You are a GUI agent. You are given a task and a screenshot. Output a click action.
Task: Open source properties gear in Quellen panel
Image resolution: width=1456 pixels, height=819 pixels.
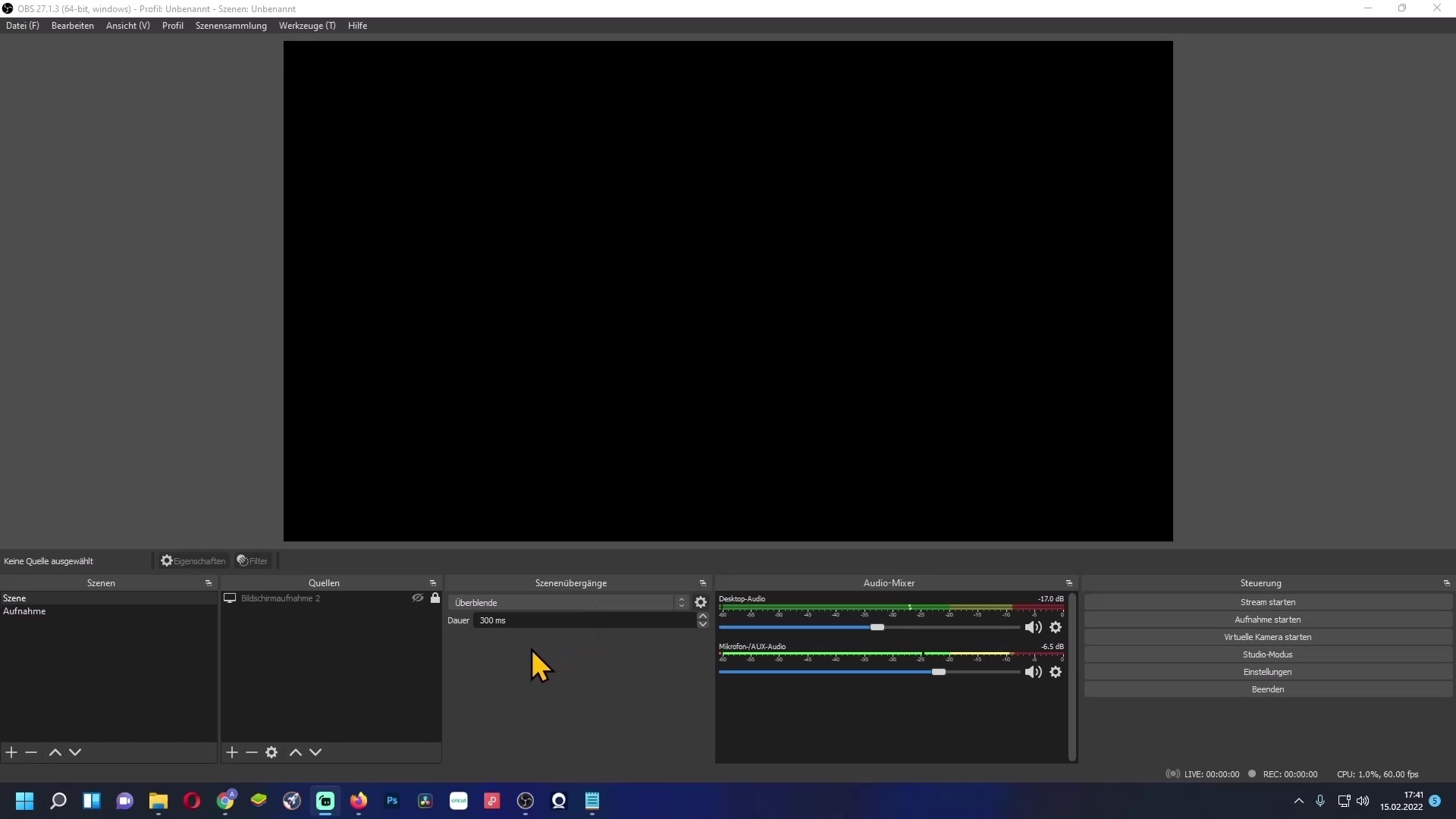tap(271, 752)
